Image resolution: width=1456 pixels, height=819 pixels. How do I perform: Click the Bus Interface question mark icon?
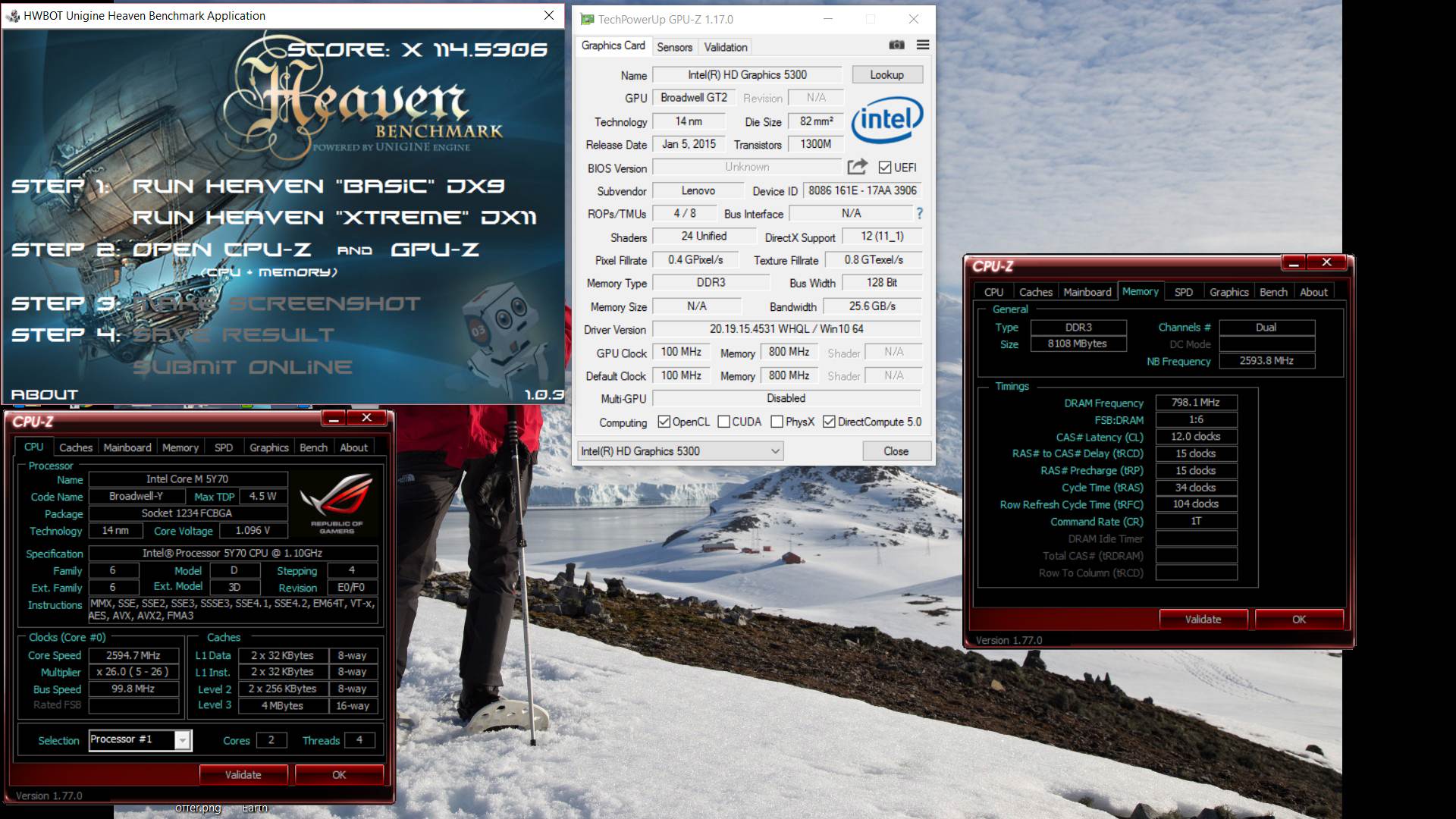point(919,214)
